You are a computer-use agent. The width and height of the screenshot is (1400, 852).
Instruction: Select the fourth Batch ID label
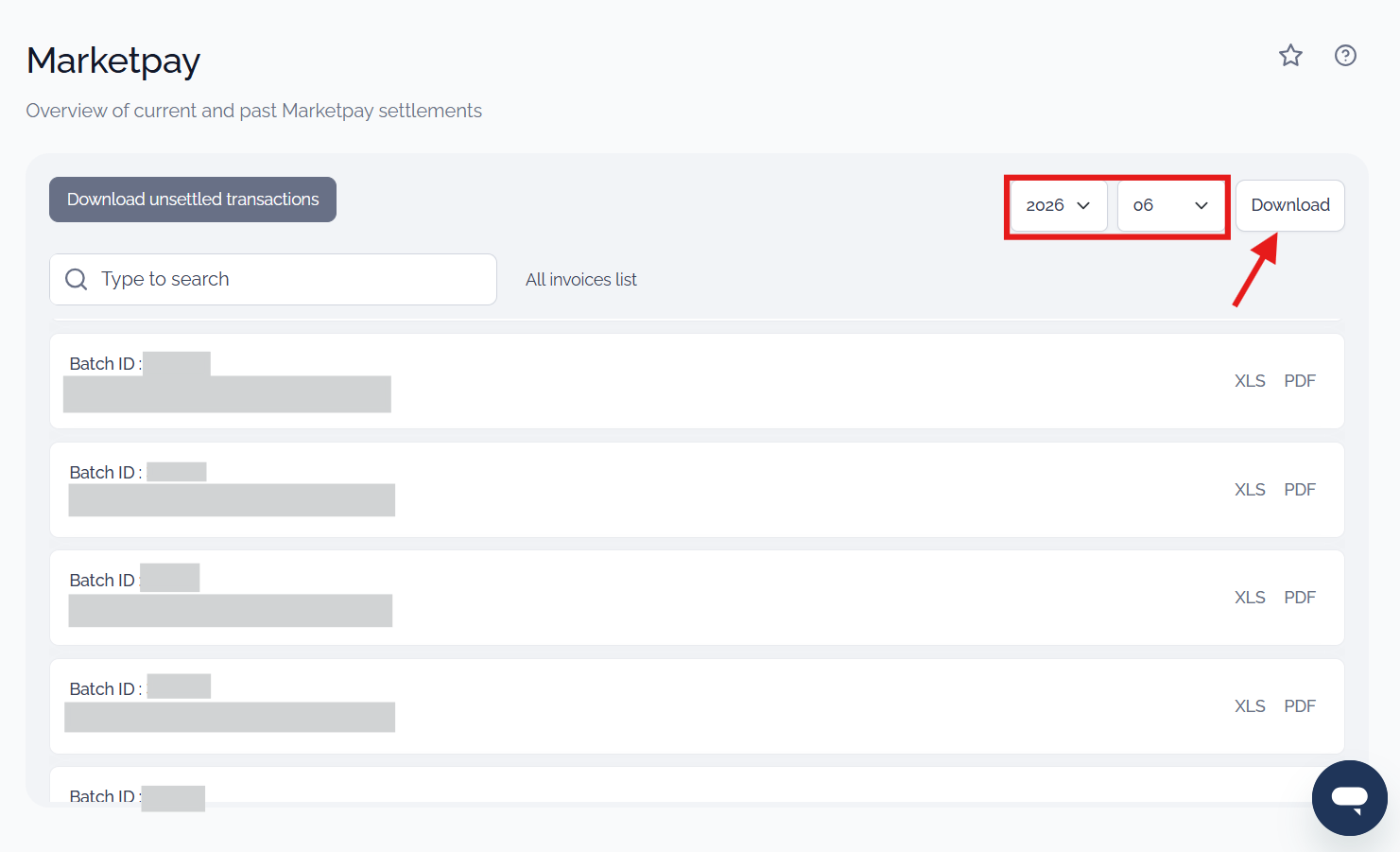[105, 689]
